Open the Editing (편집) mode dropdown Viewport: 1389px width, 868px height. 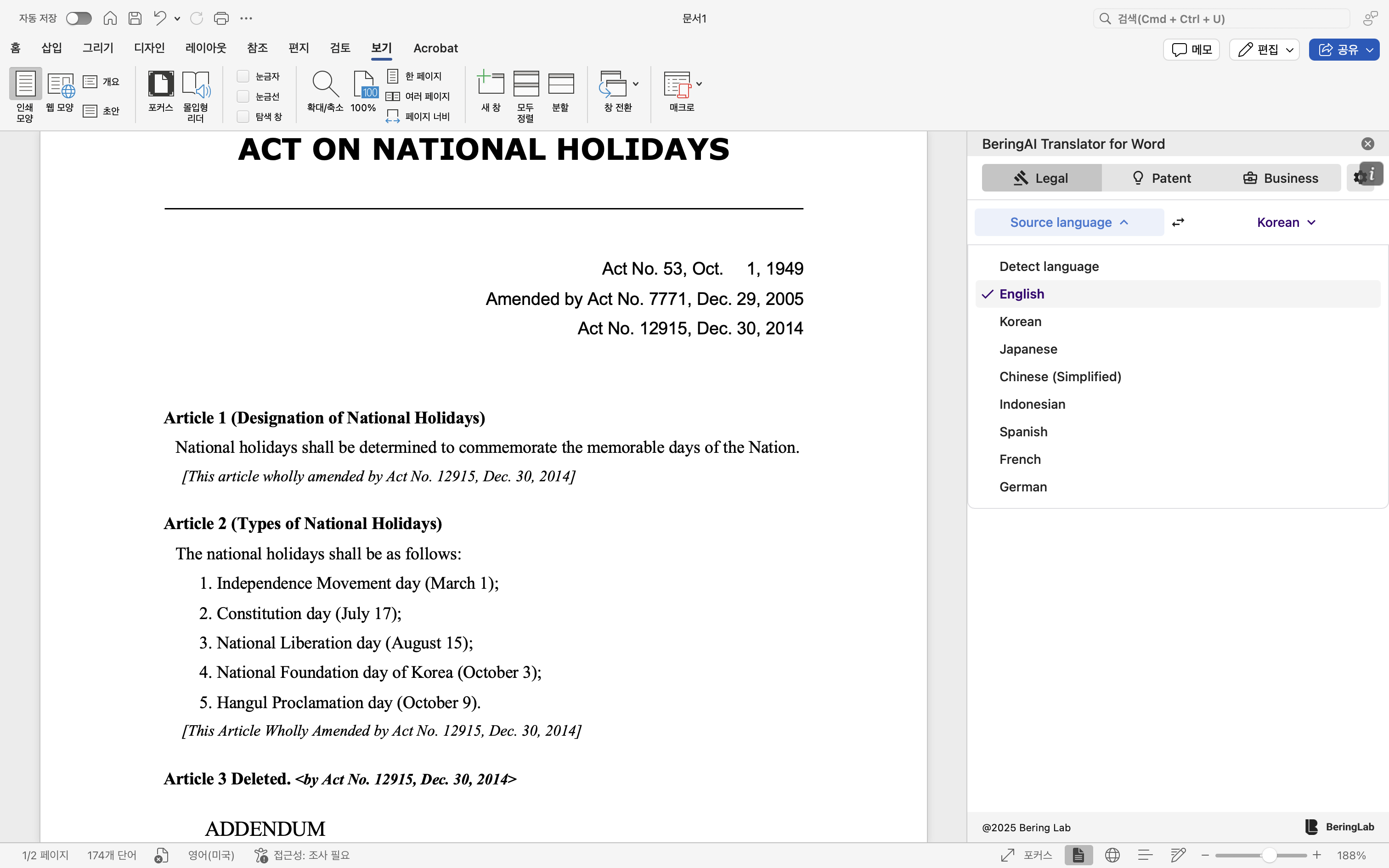[1265, 50]
